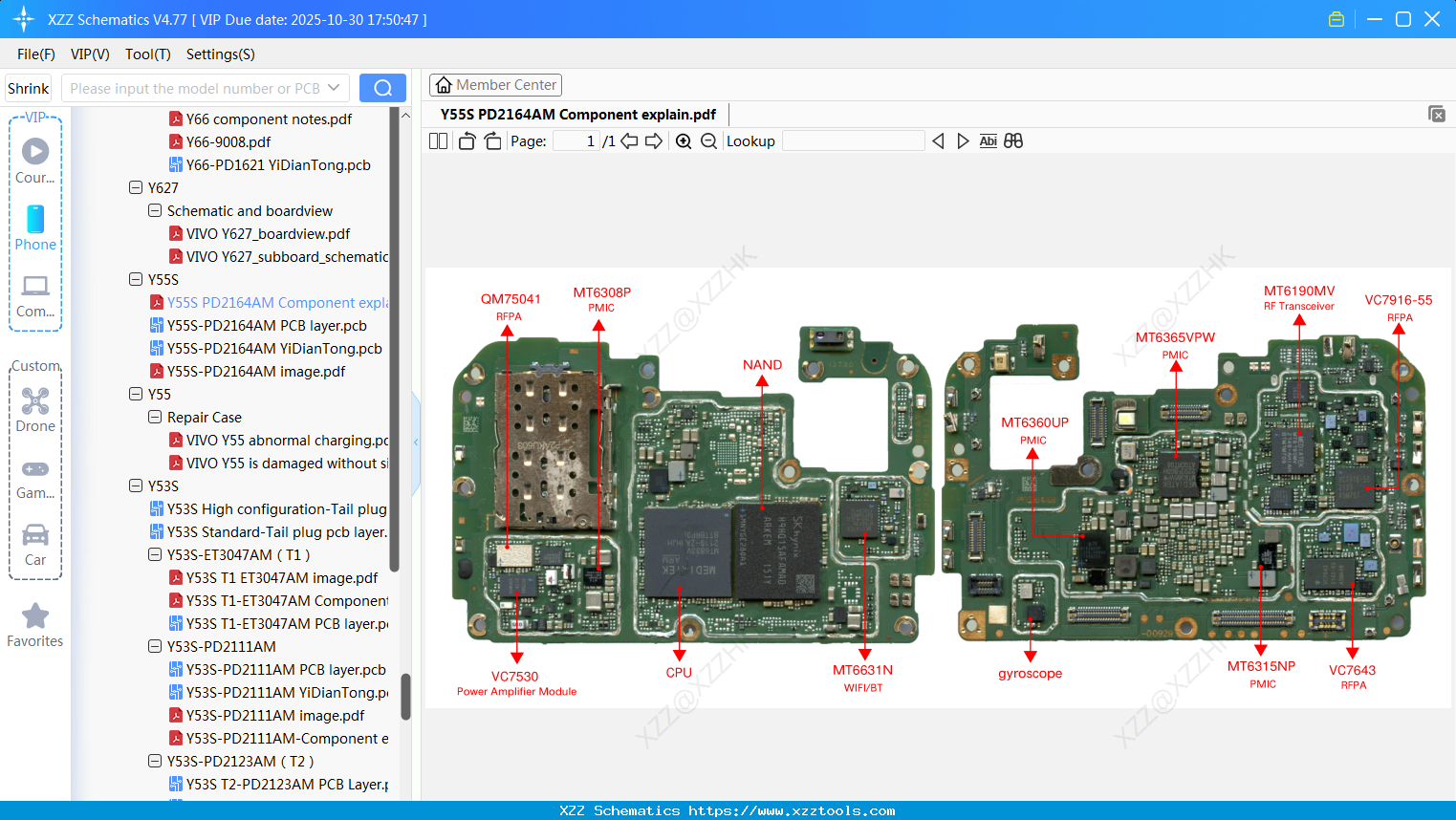1456x820 pixels.
Task: Collapse the Repair Case node
Action: pos(154,417)
